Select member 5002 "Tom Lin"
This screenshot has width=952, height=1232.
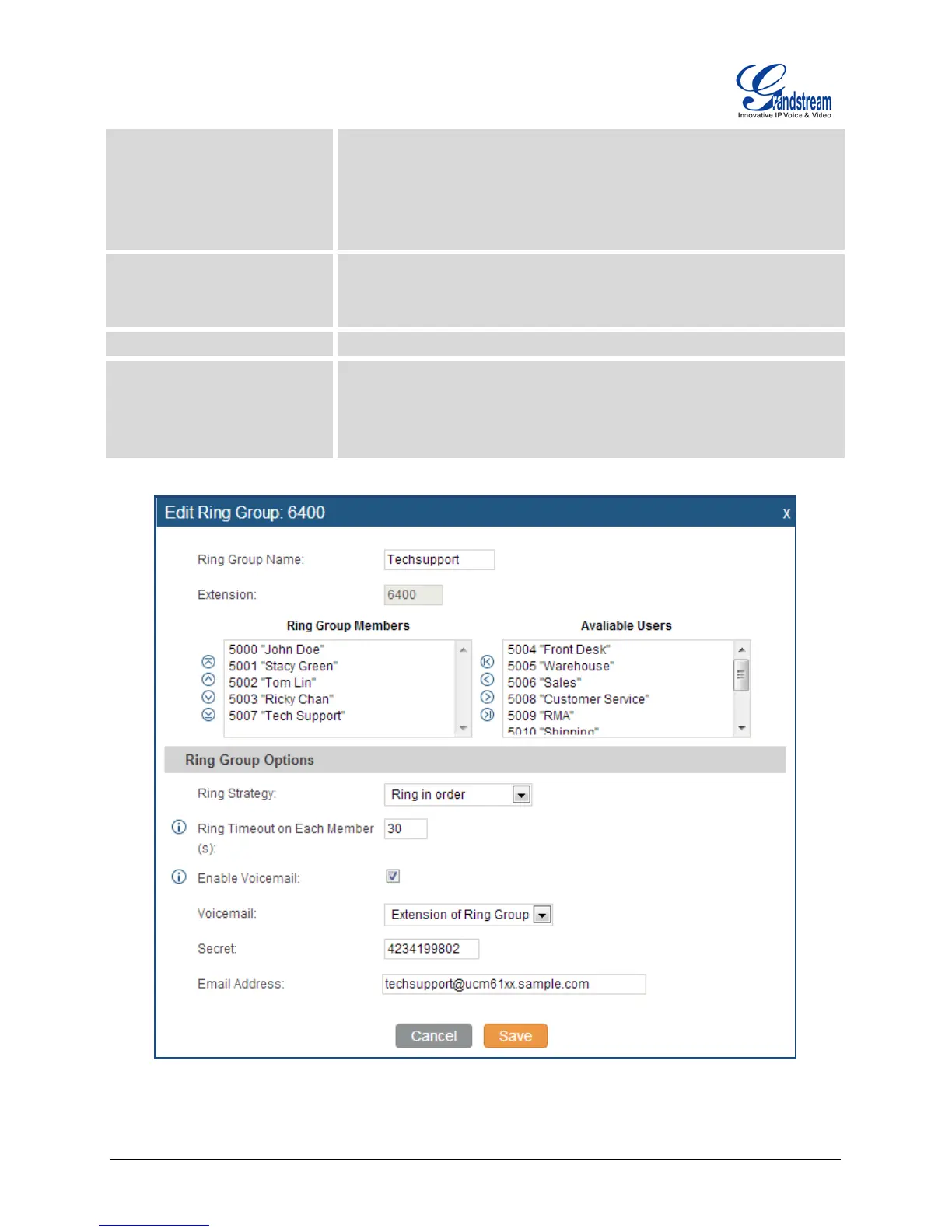pos(272,683)
